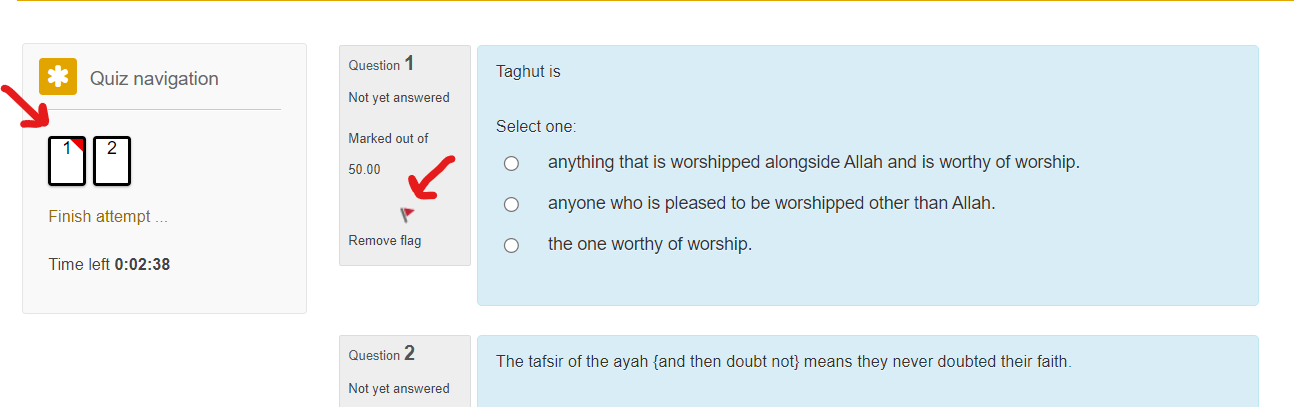The image size is (1294, 407).
Task: Click the 'Taghut is' question text
Action: [x=528, y=72]
